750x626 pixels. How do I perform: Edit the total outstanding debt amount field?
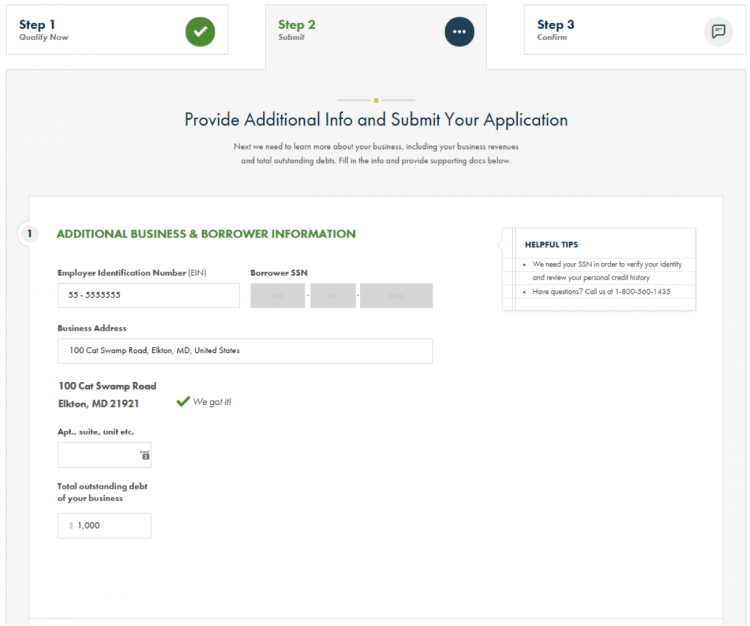[108, 526]
